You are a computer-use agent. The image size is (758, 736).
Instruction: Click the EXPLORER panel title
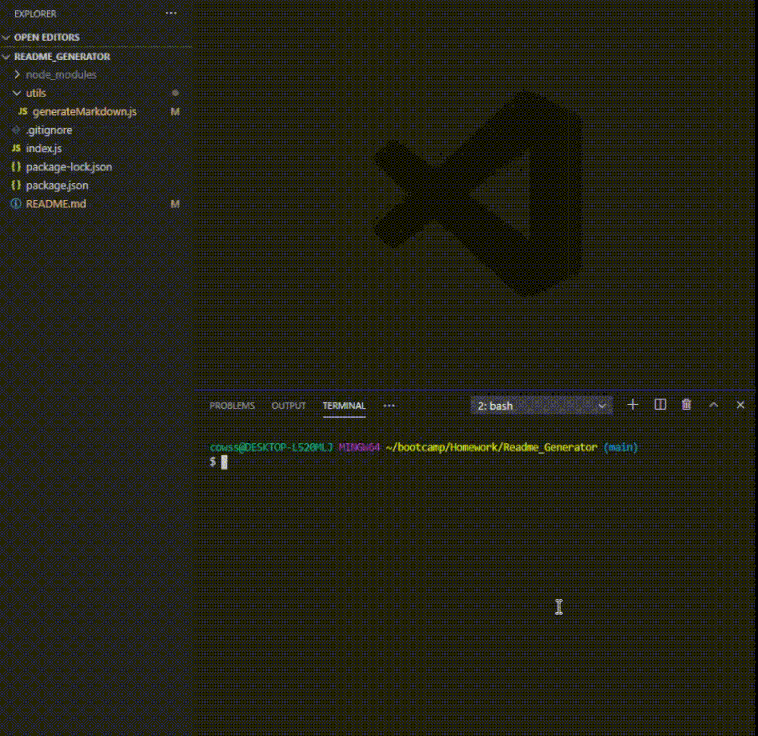[x=35, y=14]
